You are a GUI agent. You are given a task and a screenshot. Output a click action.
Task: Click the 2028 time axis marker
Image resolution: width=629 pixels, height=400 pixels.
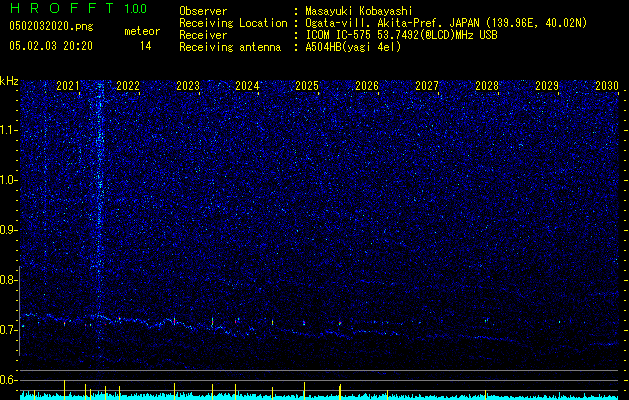pos(487,86)
